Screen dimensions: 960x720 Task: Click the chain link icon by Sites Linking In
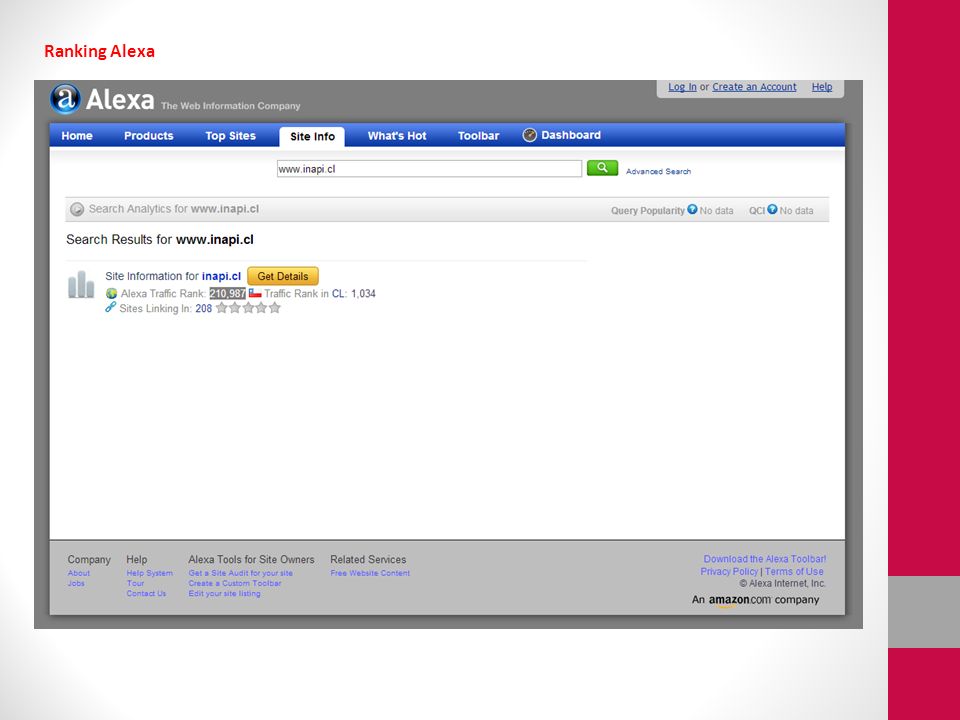pos(110,307)
